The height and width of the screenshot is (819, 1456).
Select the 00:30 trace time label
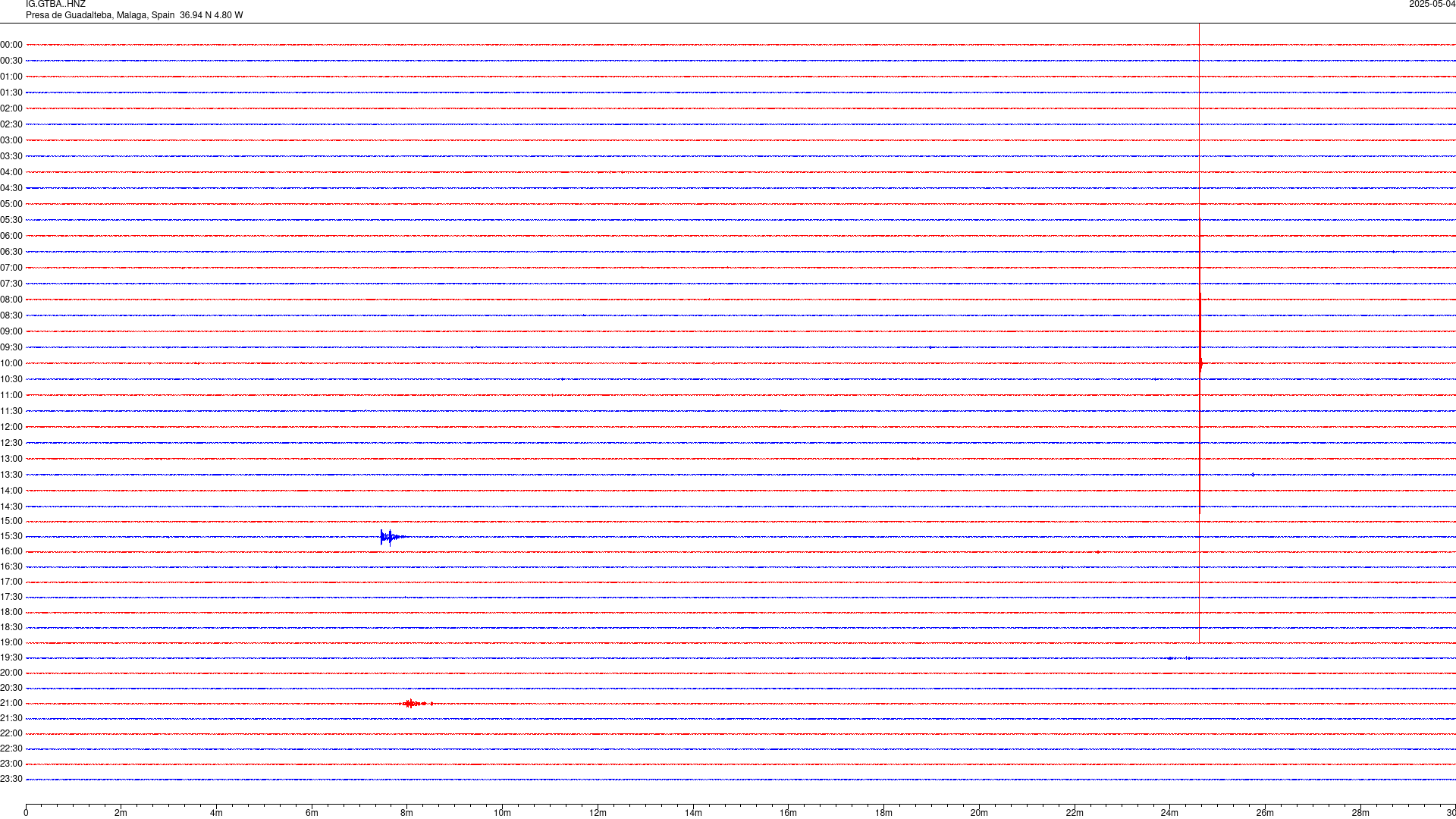(x=11, y=61)
